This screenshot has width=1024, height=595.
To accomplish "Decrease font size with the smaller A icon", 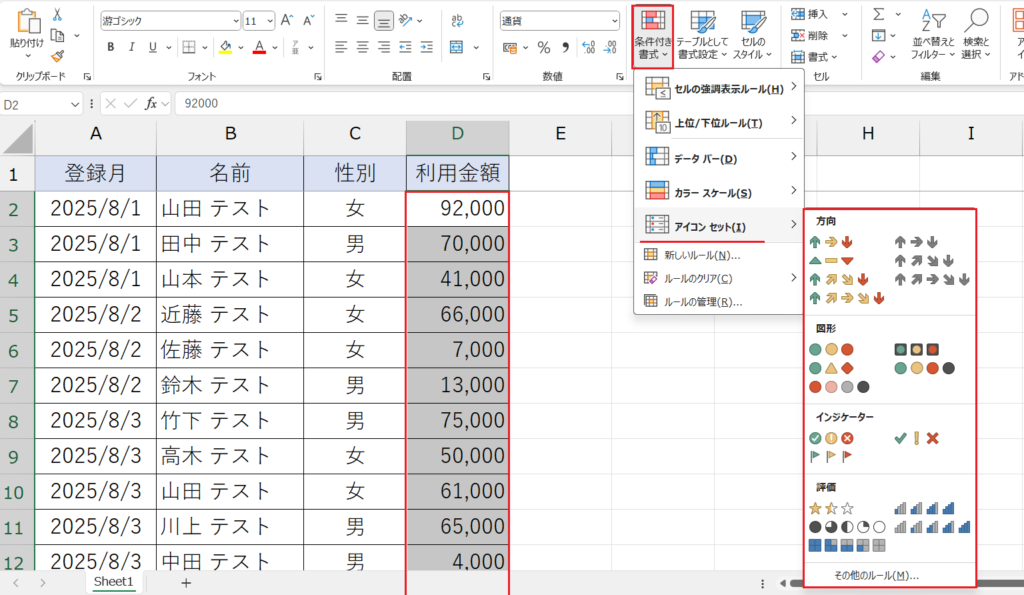I will pos(308,21).
